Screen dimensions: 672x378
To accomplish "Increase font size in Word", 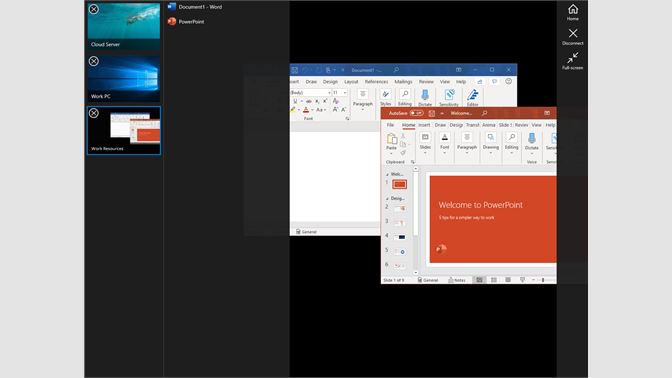I will [335, 110].
